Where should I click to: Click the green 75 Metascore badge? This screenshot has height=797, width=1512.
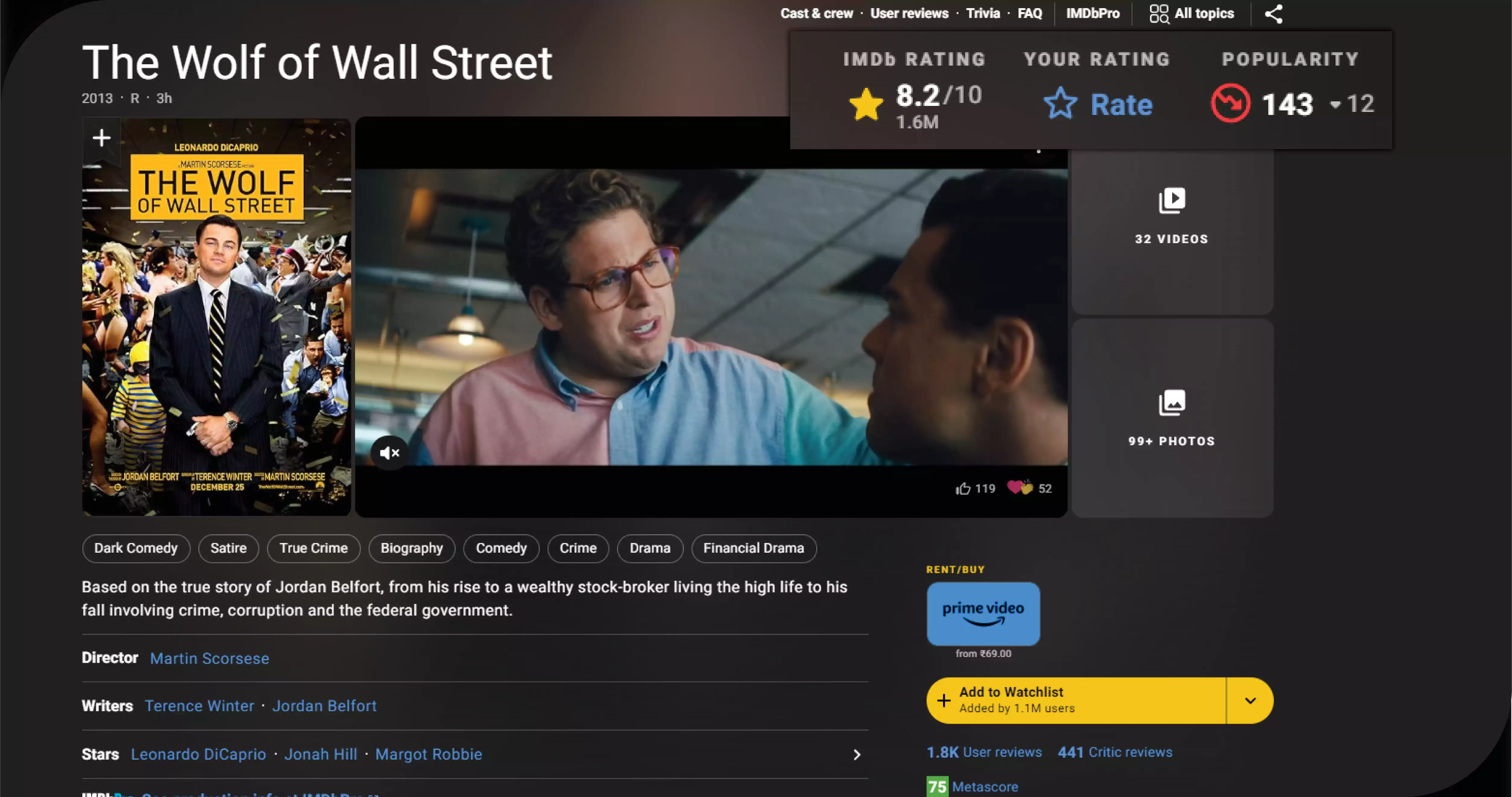click(937, 786)
